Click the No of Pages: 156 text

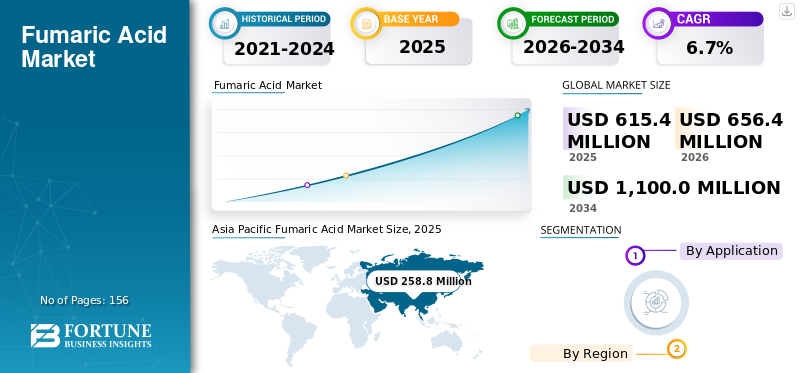(x=84, y=300)
